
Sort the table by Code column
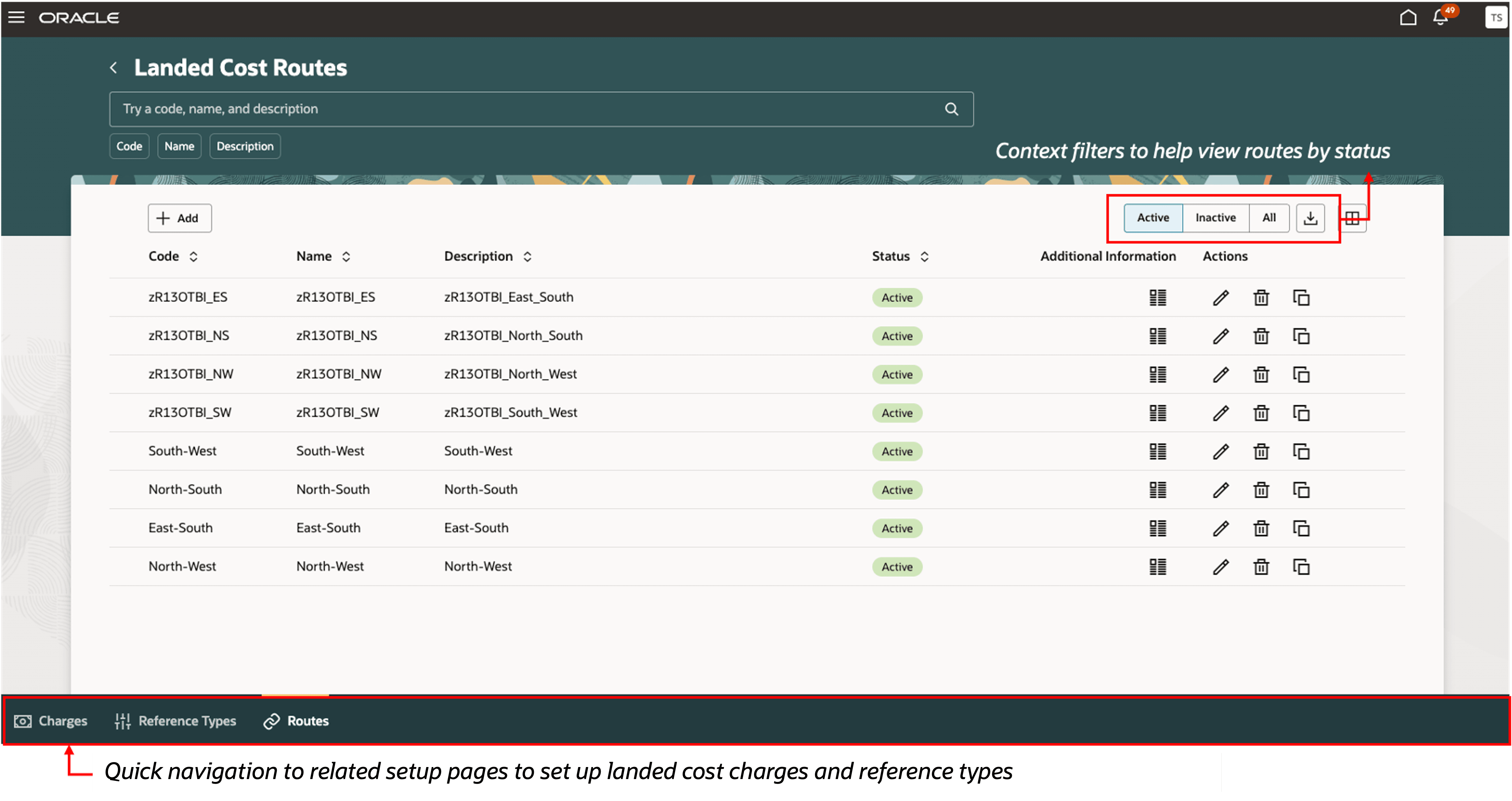pos(193,257)
